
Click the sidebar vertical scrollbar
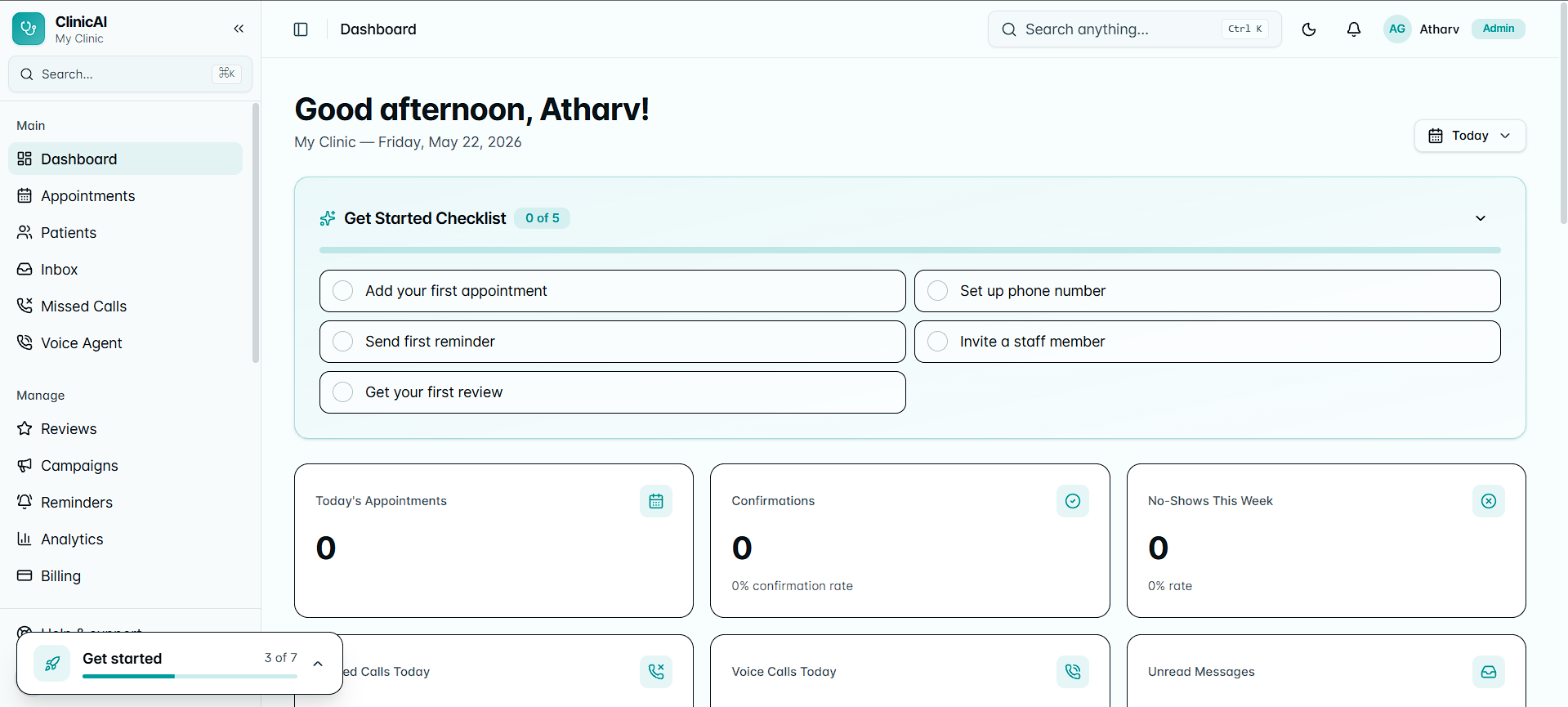tap(256, 233)
